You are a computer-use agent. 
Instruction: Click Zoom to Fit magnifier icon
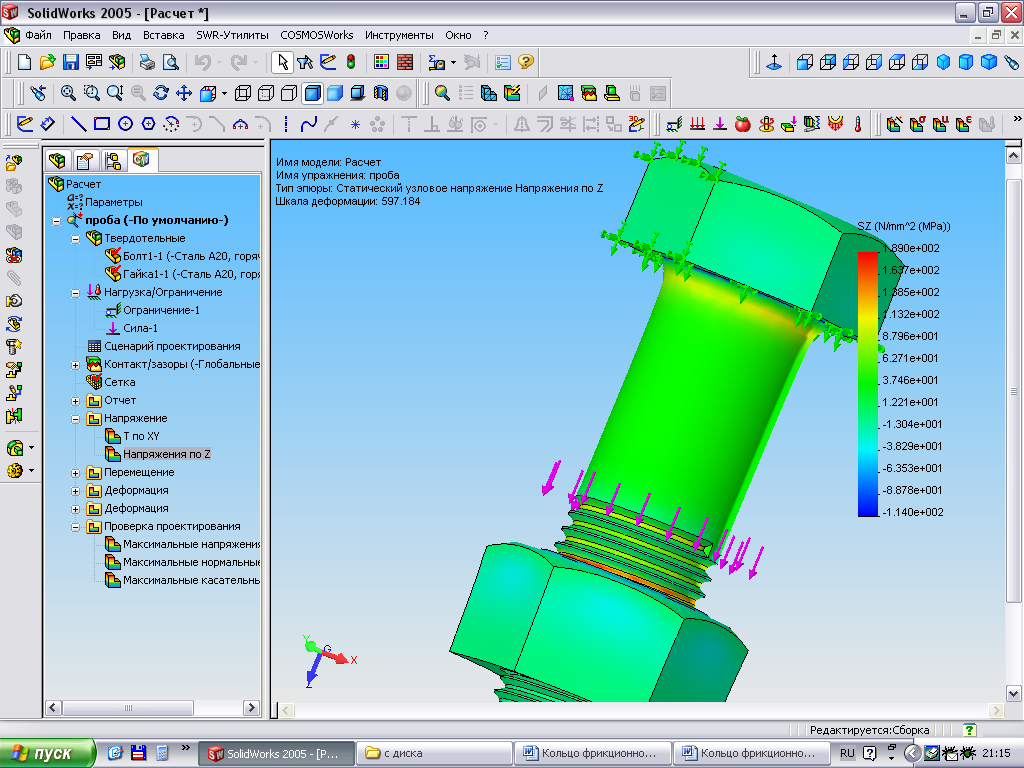pyautogui.click(x=68, y=93)
